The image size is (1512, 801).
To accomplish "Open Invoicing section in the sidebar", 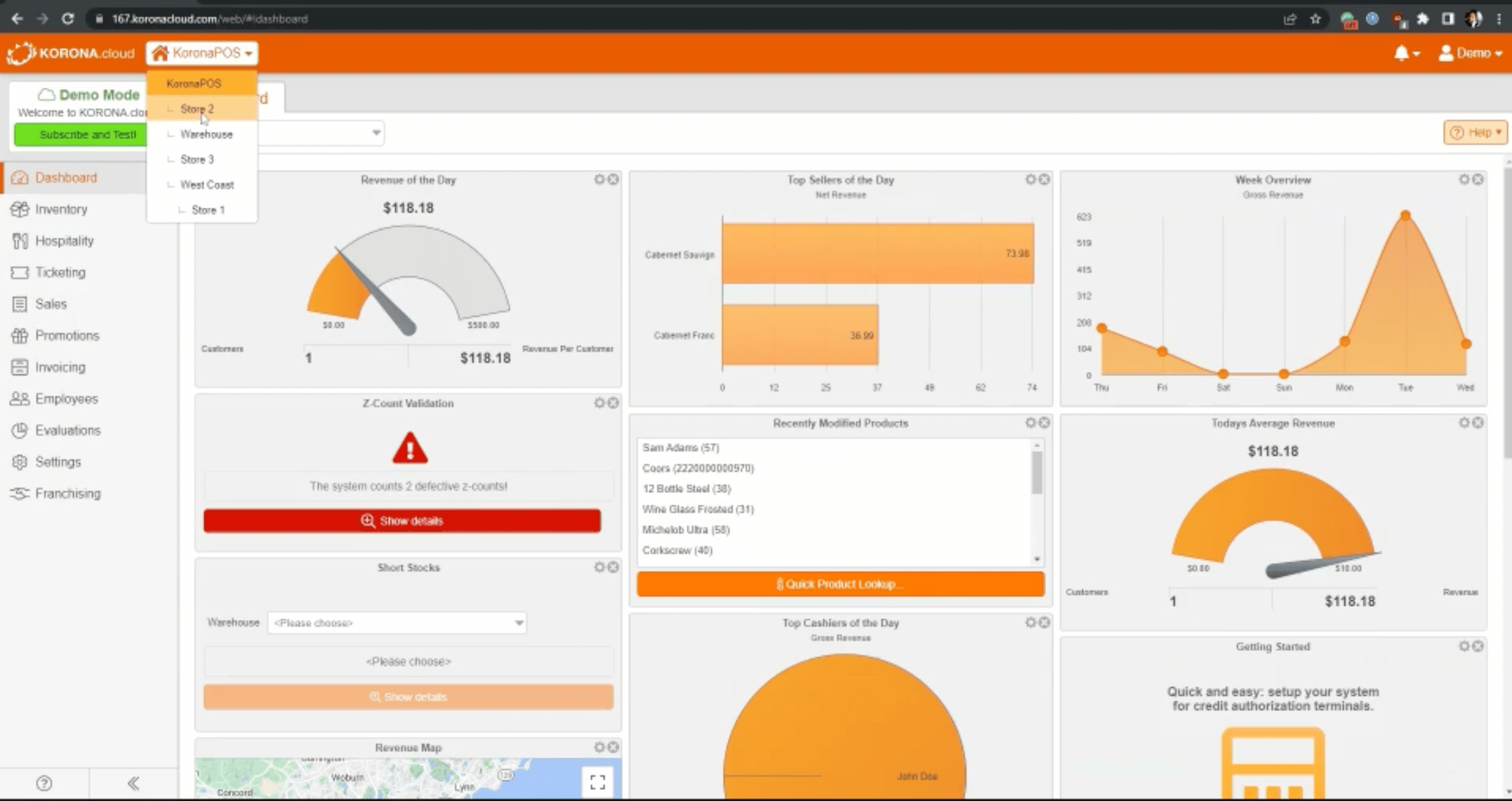I will 60,367.
